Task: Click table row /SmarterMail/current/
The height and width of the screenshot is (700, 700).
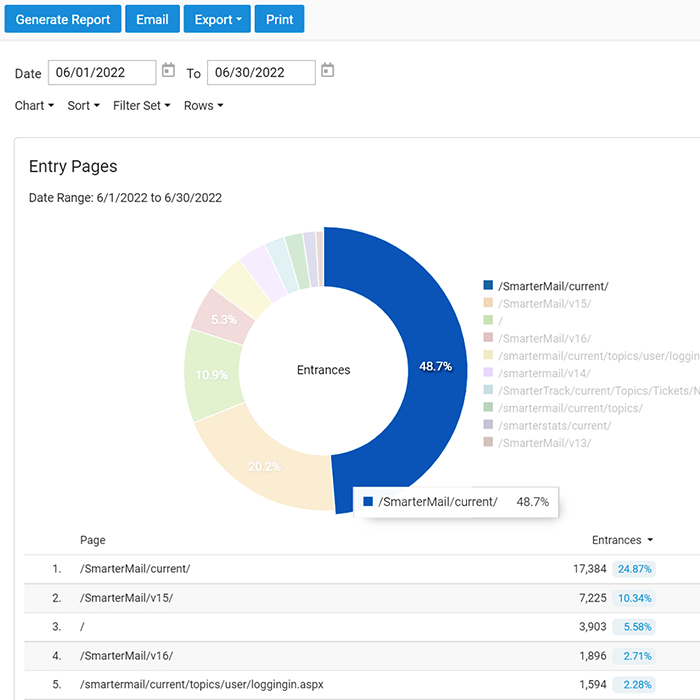Action: point(362,569)
